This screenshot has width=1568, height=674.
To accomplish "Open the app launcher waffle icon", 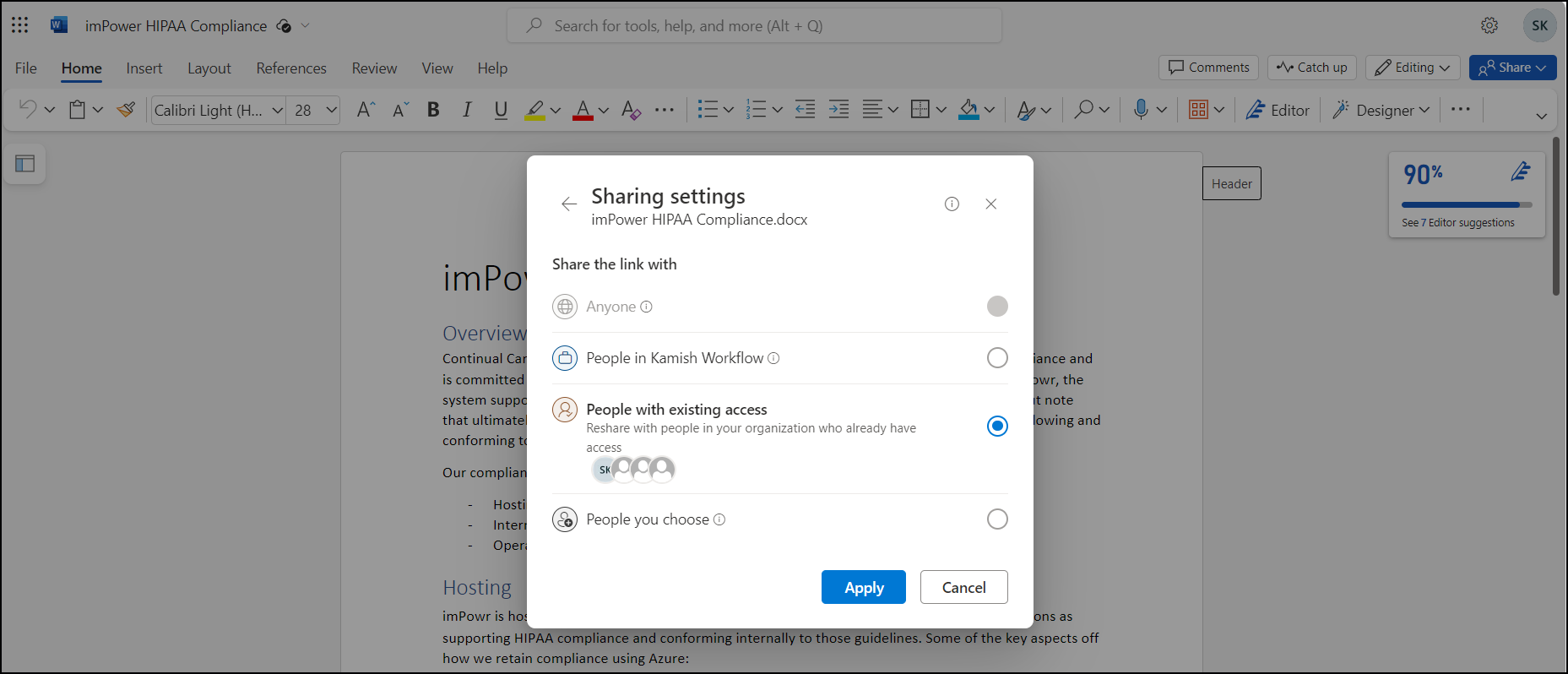I will pos(20,25).
